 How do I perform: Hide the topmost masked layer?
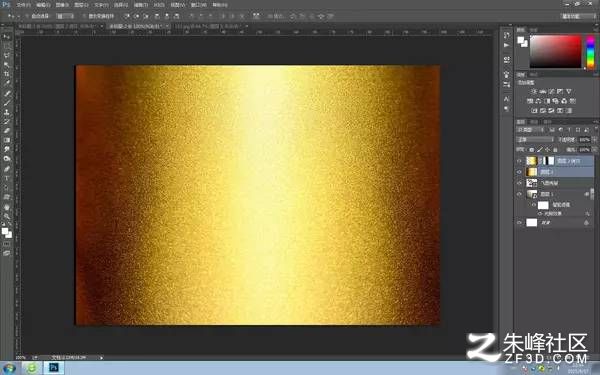pos(519,161)
